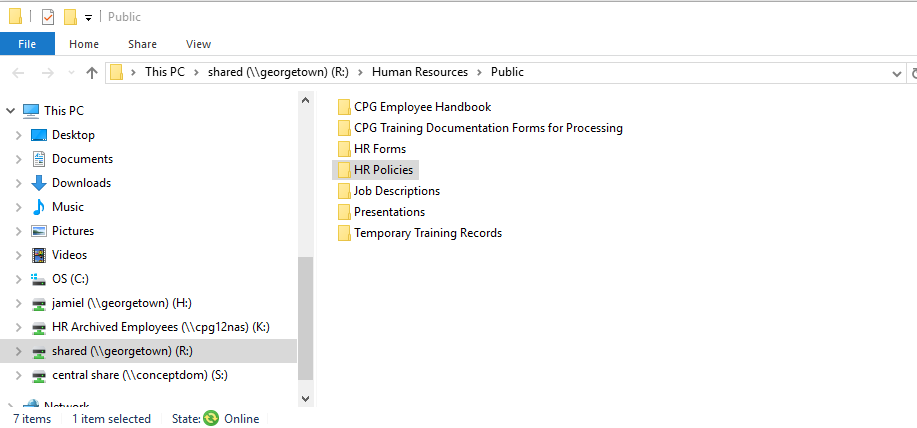Open the chevron after 'This PC' in breadcrumb
The height and width of the screenshot is (428, 917).
point(196,72)
